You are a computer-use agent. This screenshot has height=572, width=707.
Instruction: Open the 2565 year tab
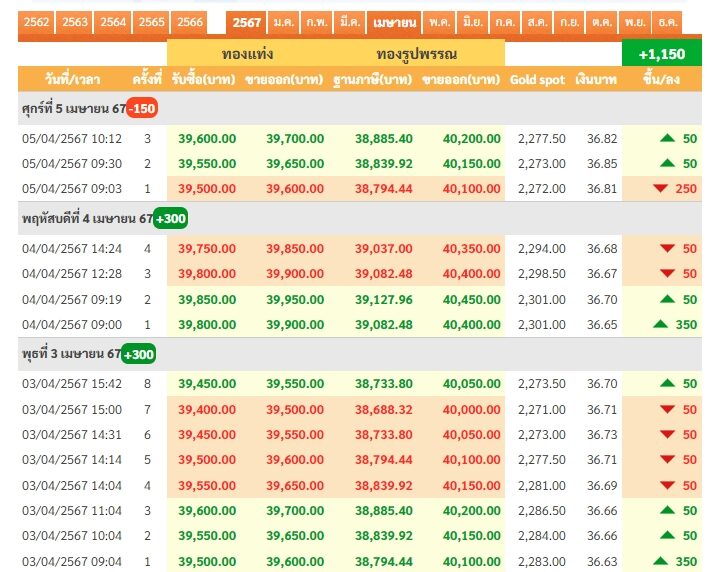pyautogui.click(x=151, y=22)
